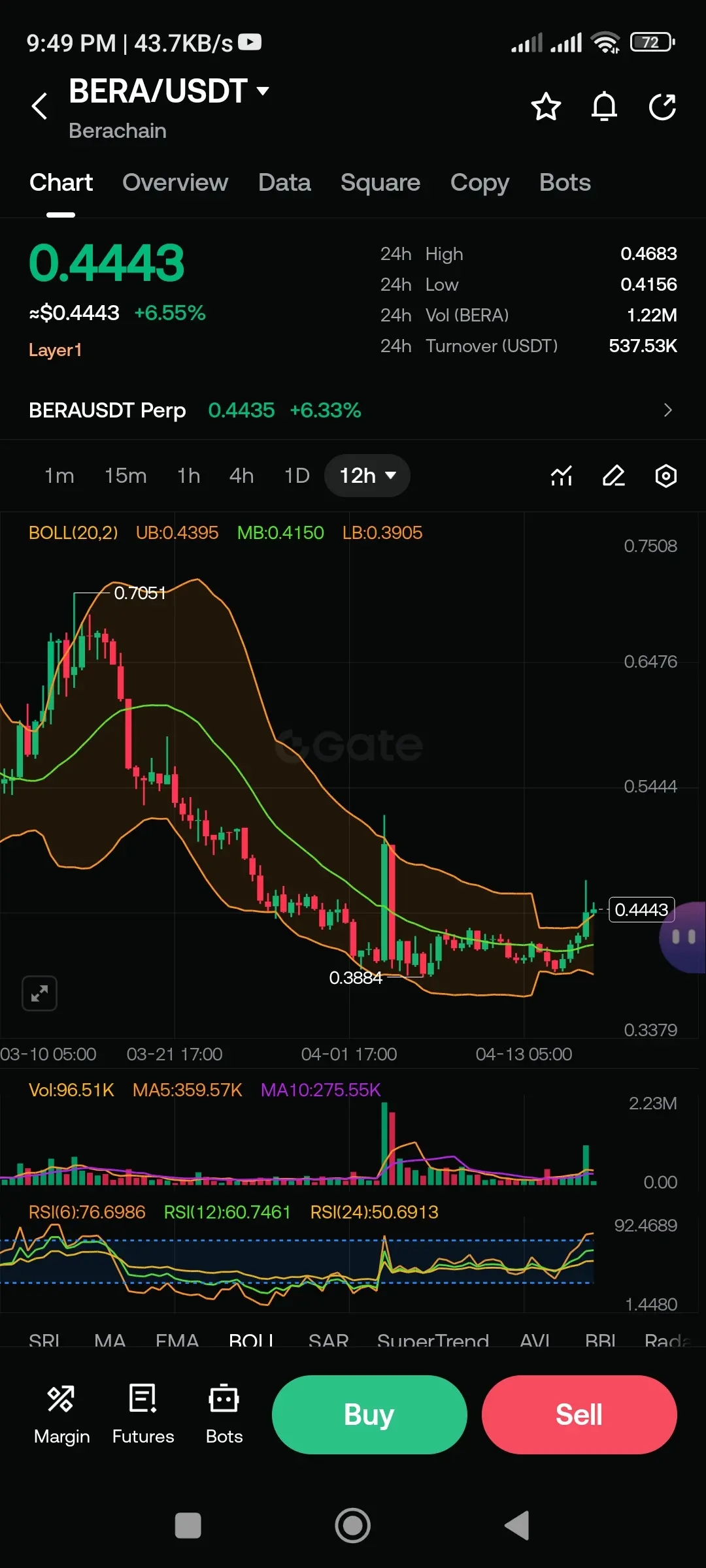The image size is (706, 1568).
Task: Select the 1D timeframe
Action: (297, 476)
